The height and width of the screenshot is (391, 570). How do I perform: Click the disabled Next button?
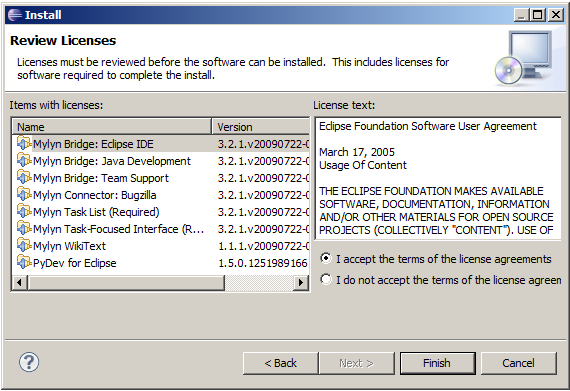pos(357,363)
